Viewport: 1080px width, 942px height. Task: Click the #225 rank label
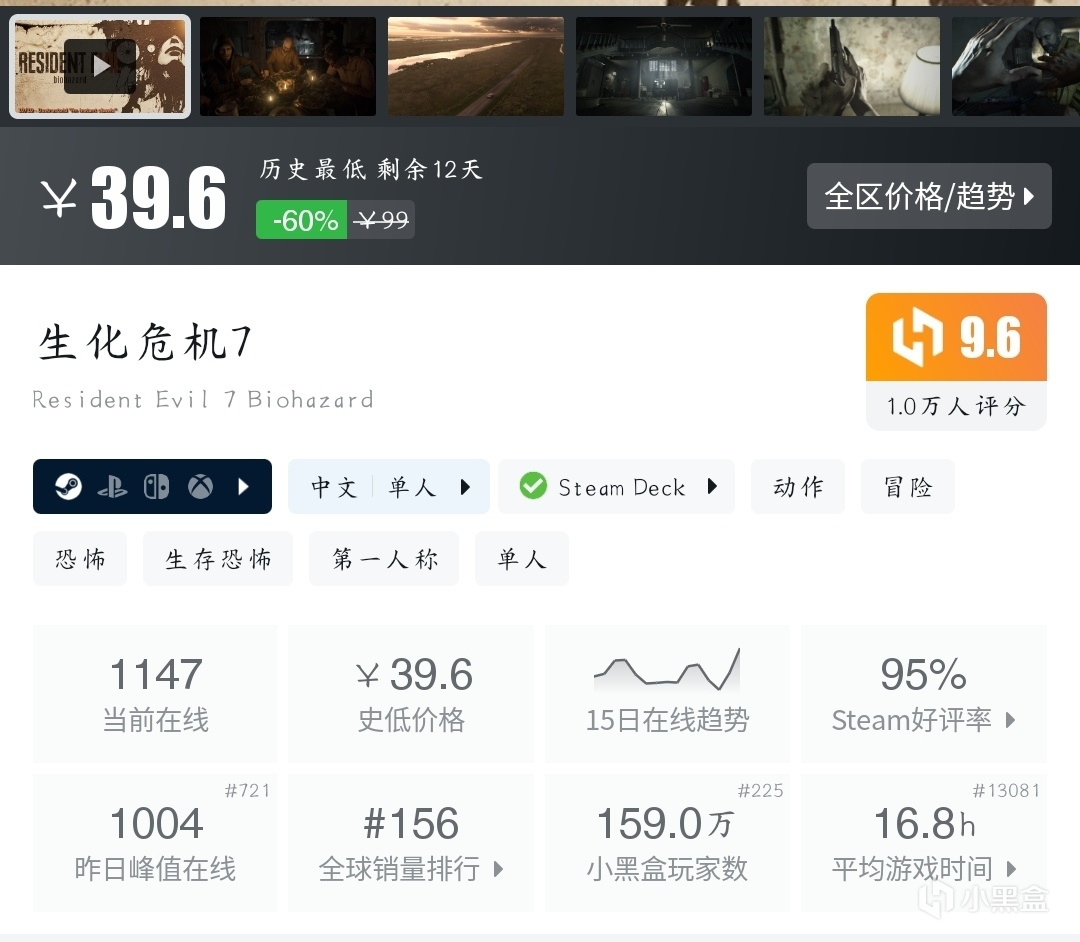[760, 791]
